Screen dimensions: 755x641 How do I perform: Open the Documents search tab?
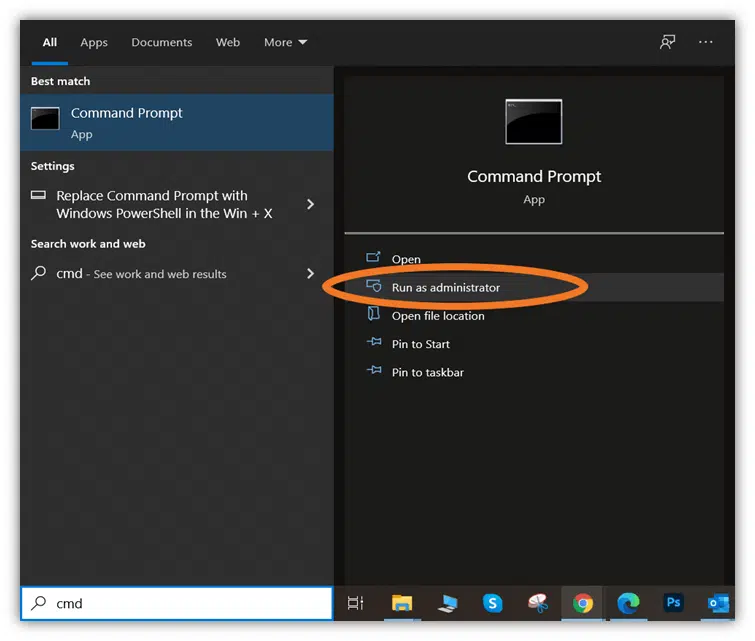coord(162,42)
